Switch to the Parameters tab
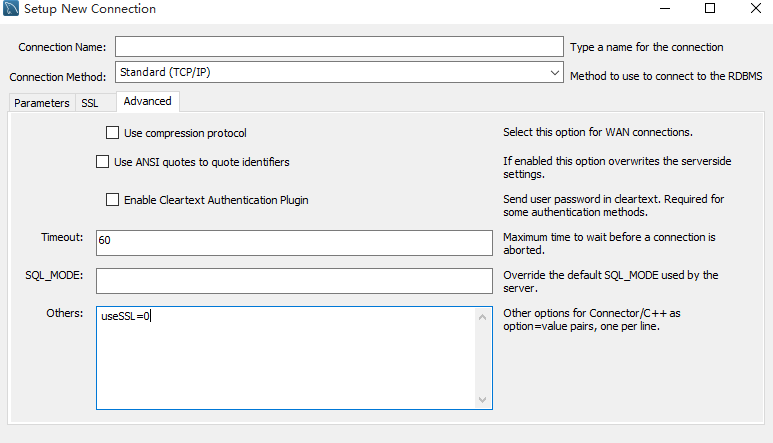 click(x=42, y=103)
